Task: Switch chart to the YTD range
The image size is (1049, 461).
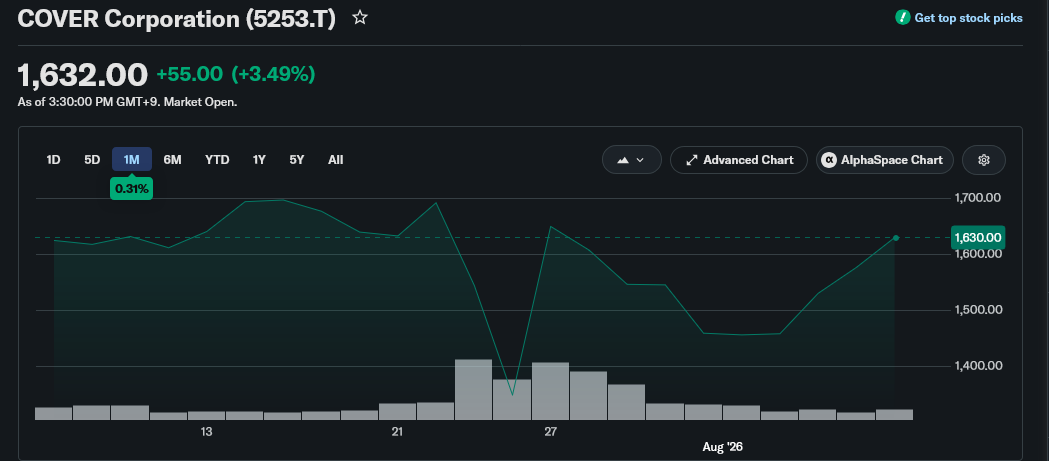Action: click(x=217, y=160)
